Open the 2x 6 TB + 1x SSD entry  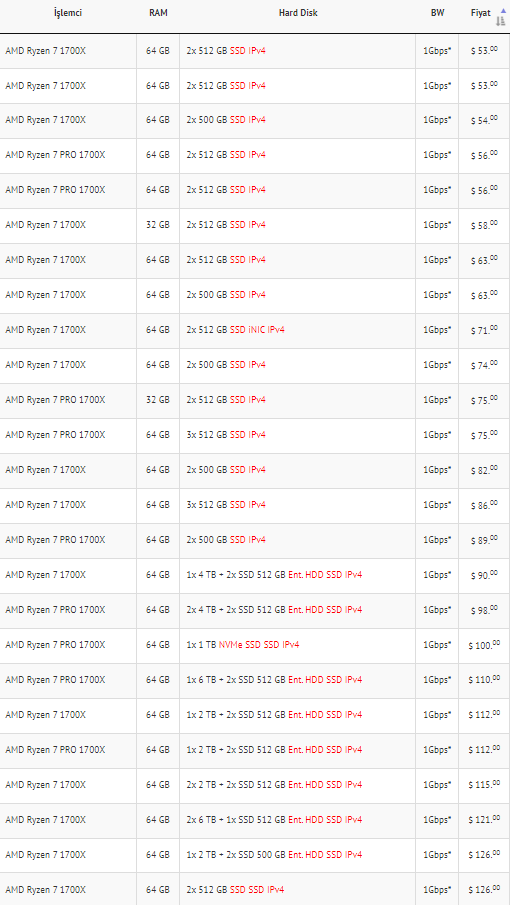click(274, 820)
